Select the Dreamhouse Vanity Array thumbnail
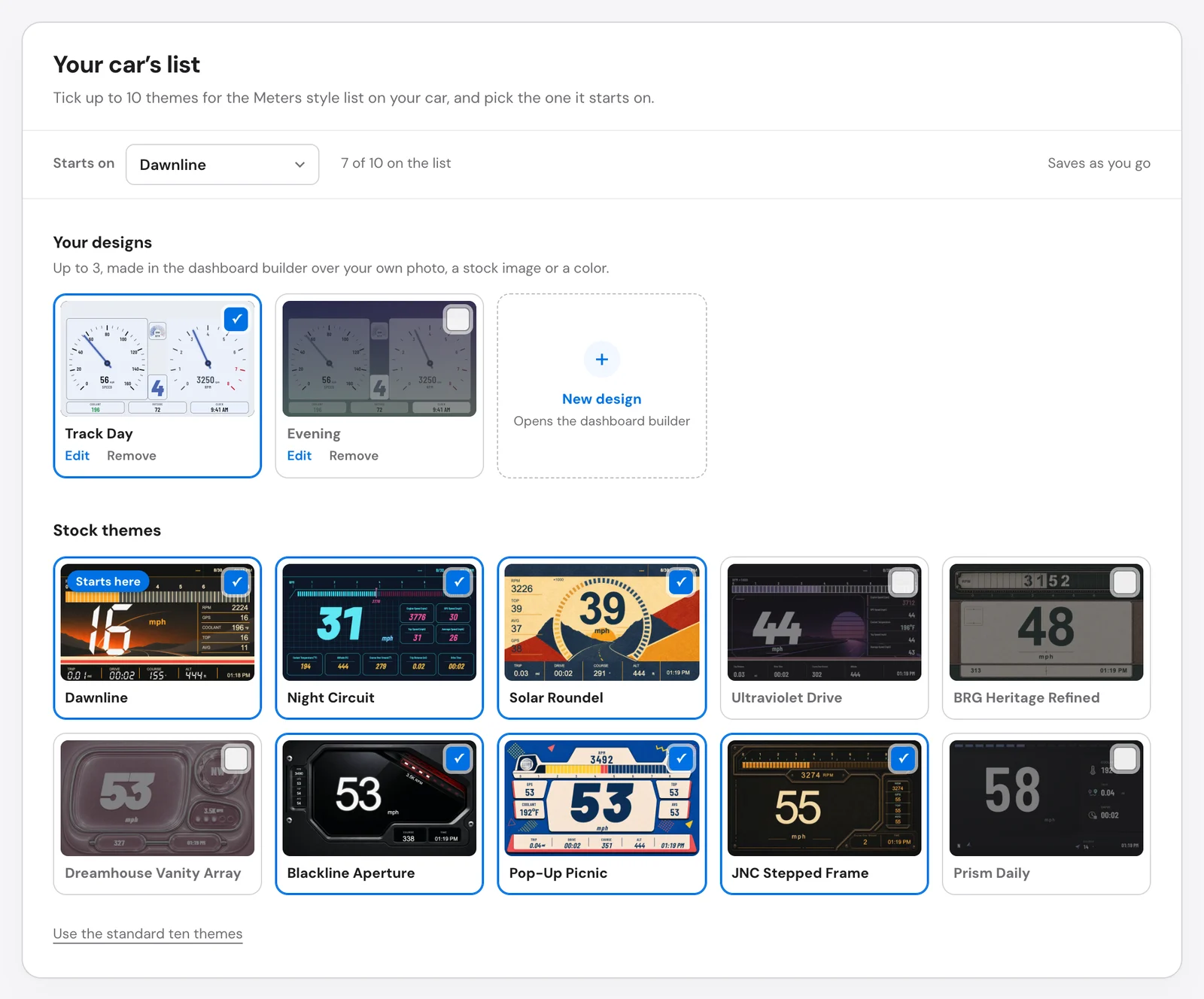Image resolution: width=1204 pixels, height=999 pixels. pos(157,798)
